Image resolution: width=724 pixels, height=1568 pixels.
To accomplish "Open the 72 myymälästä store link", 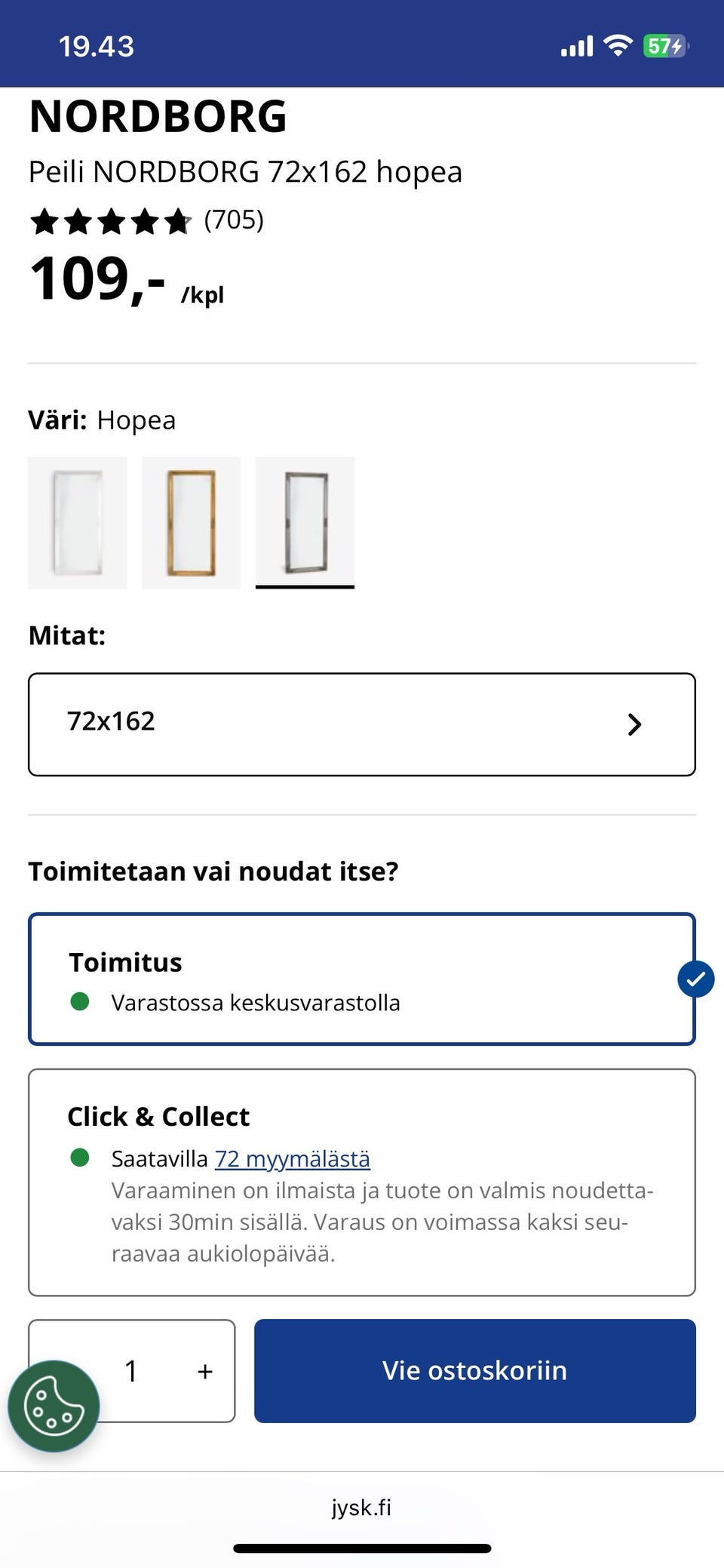I will pos(293,1158).
